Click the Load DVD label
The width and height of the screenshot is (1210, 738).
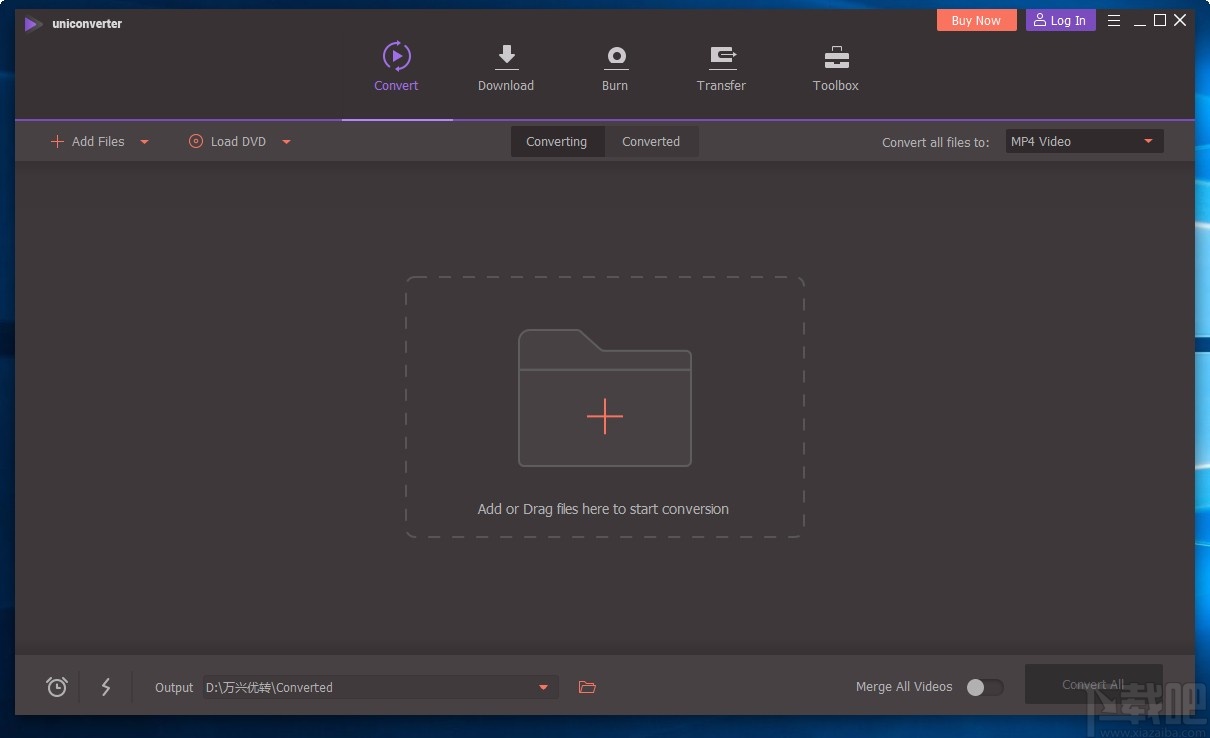tap(238, 142)
